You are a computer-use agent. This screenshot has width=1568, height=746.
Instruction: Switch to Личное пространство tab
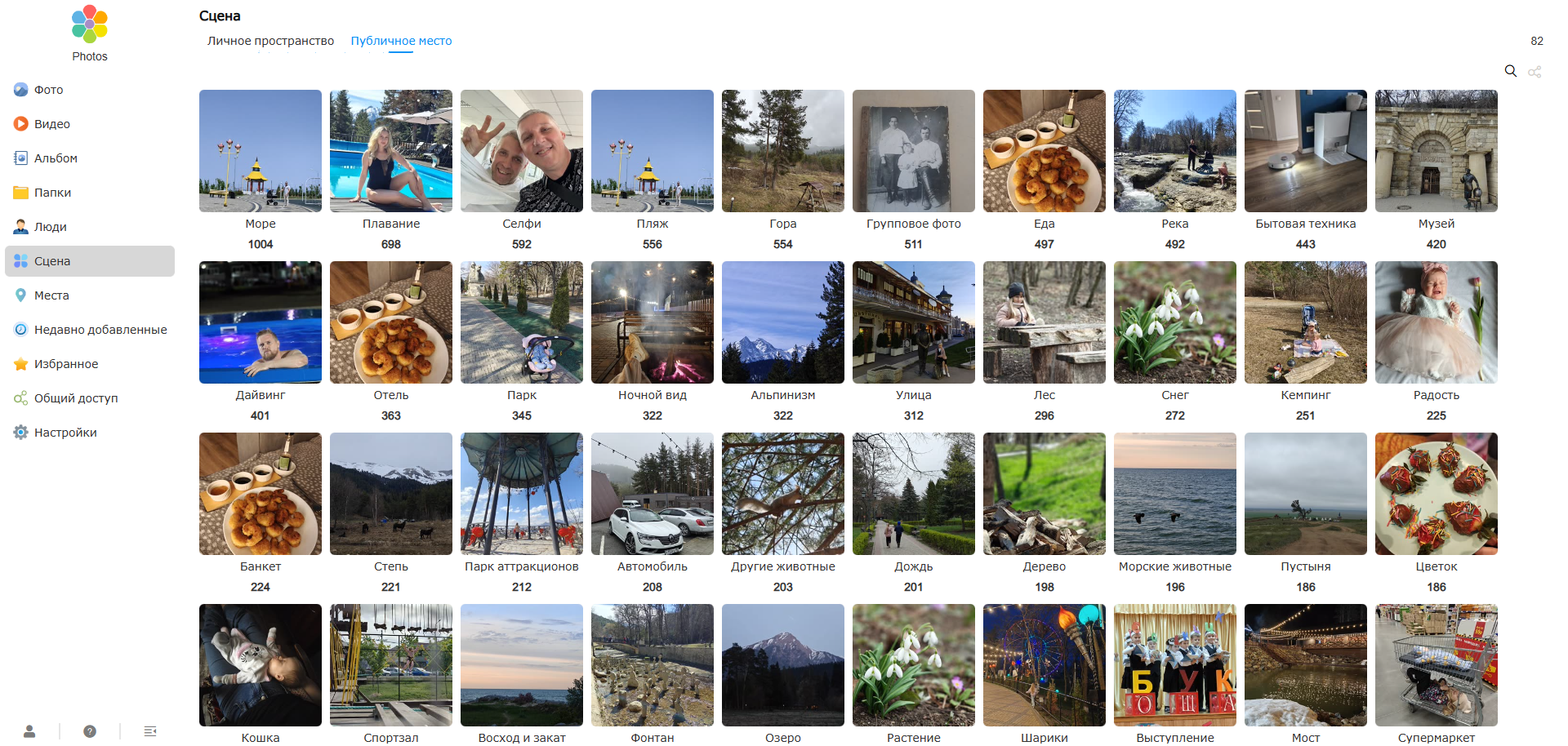coord(270,41)
